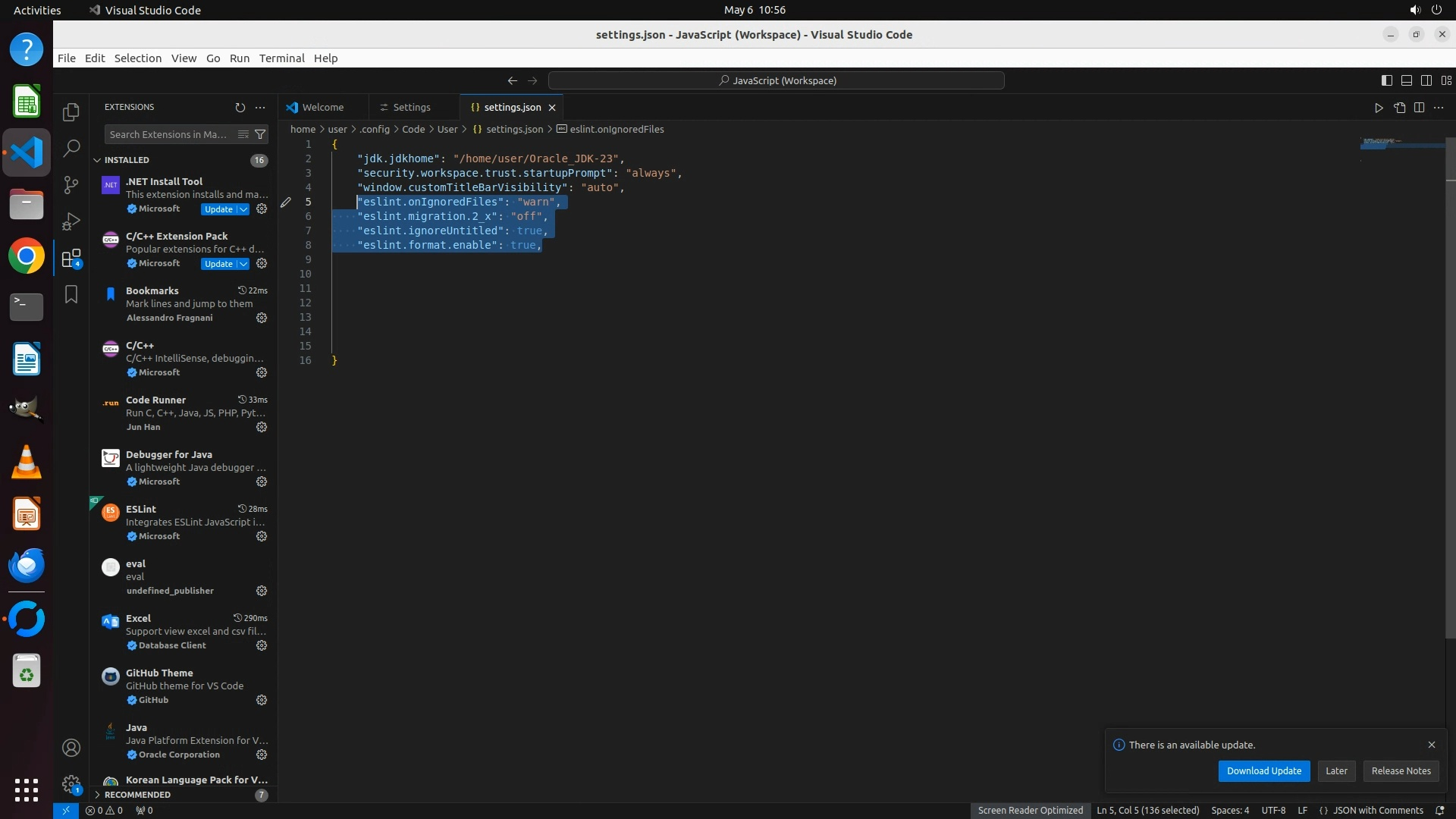Open the Explorer view in activity bar

click(x=71, y=112)
